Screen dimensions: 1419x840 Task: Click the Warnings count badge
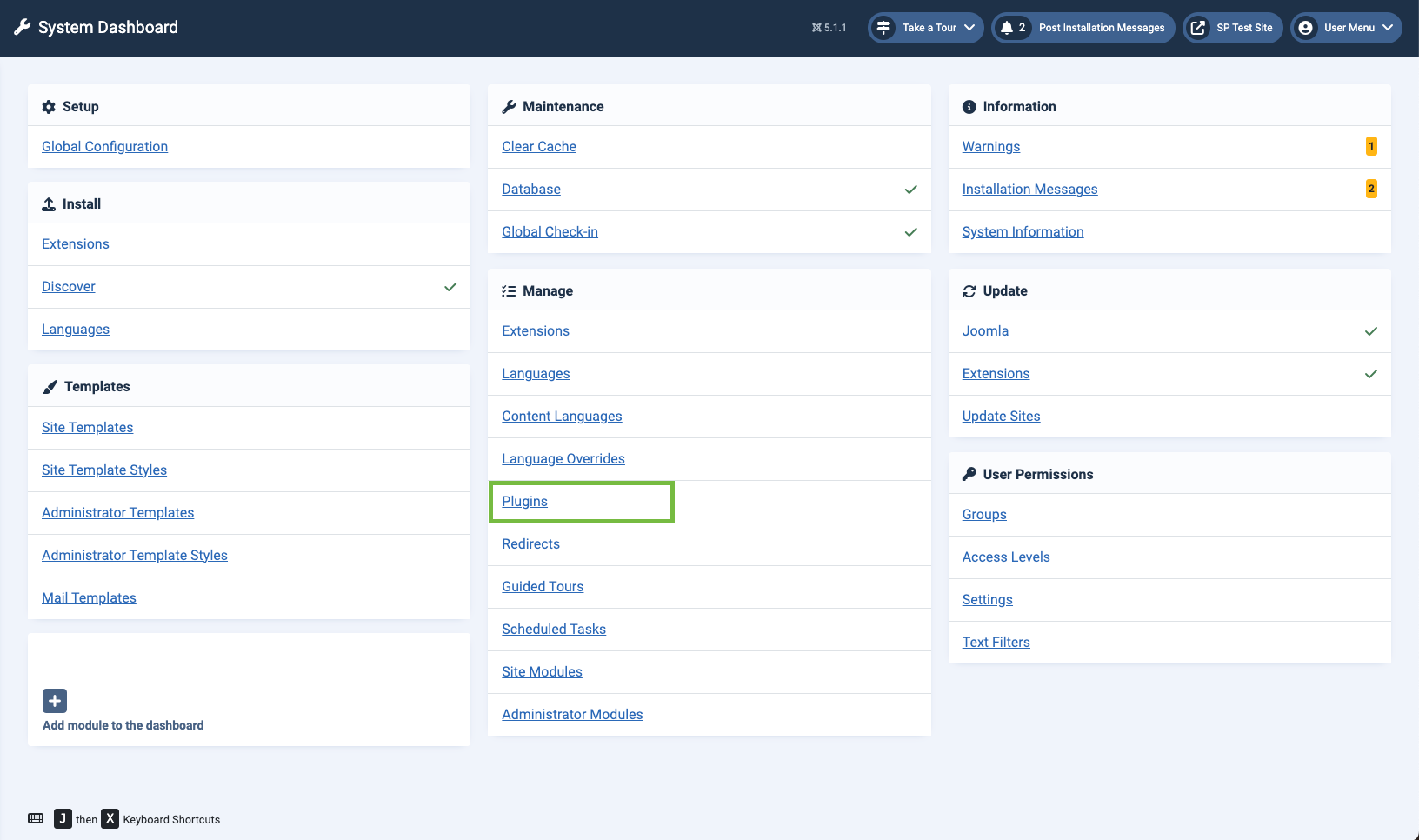coord(1370,146)
